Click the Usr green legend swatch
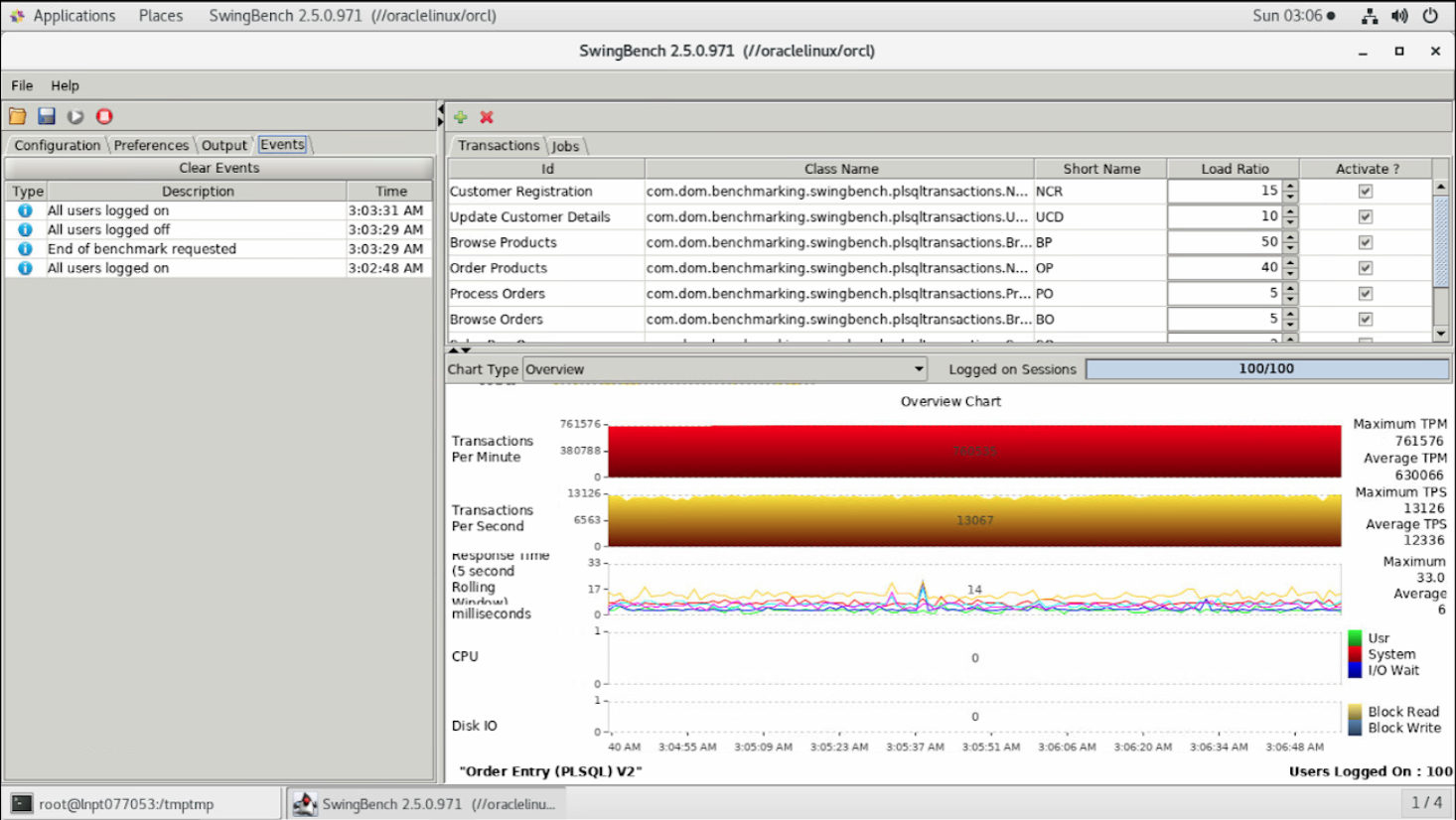The height and width of the screenshot is (820, 1456). pos(1355,638)
